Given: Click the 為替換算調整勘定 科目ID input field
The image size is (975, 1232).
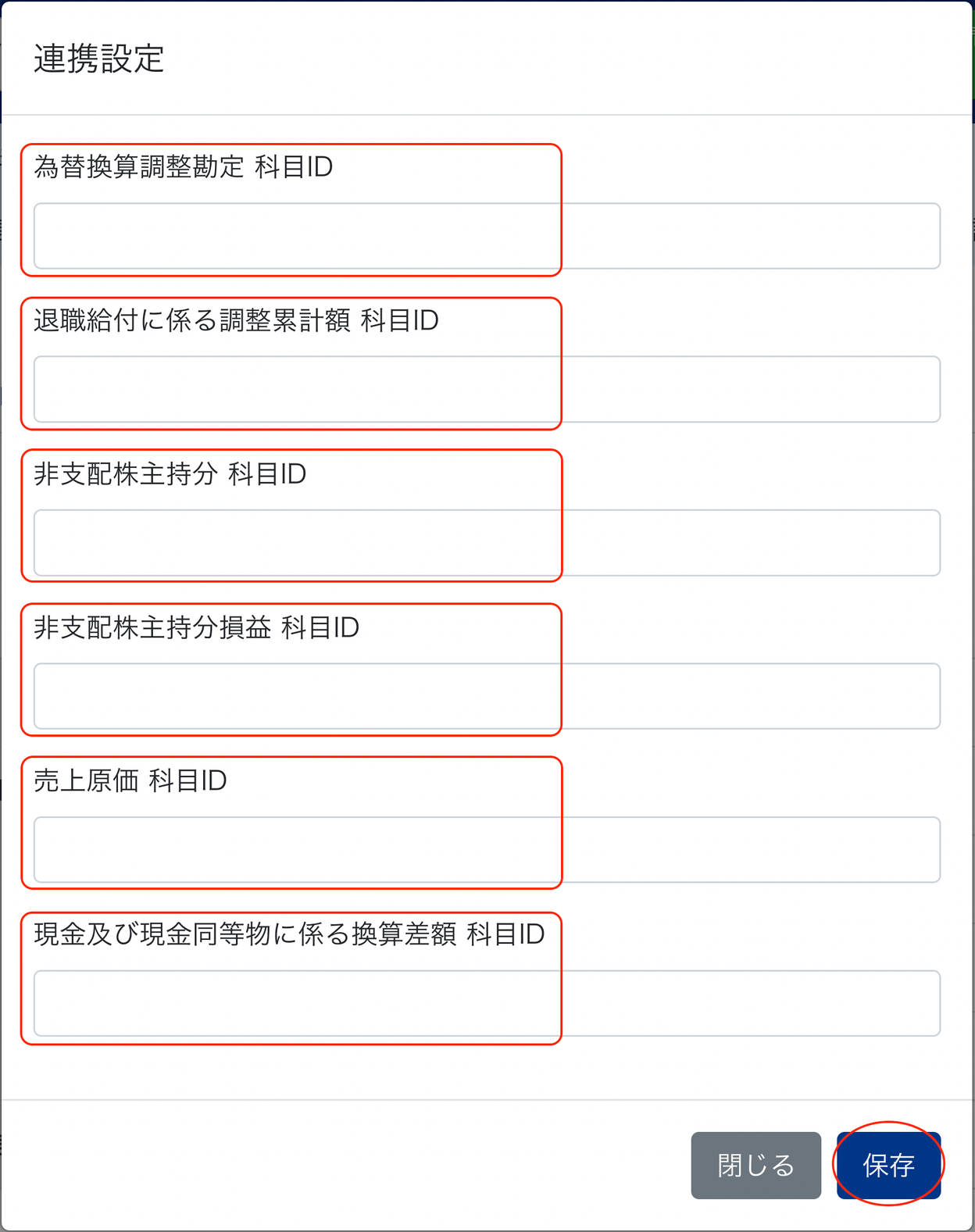Looking at the screenshot, I should [x=486, y=236].
